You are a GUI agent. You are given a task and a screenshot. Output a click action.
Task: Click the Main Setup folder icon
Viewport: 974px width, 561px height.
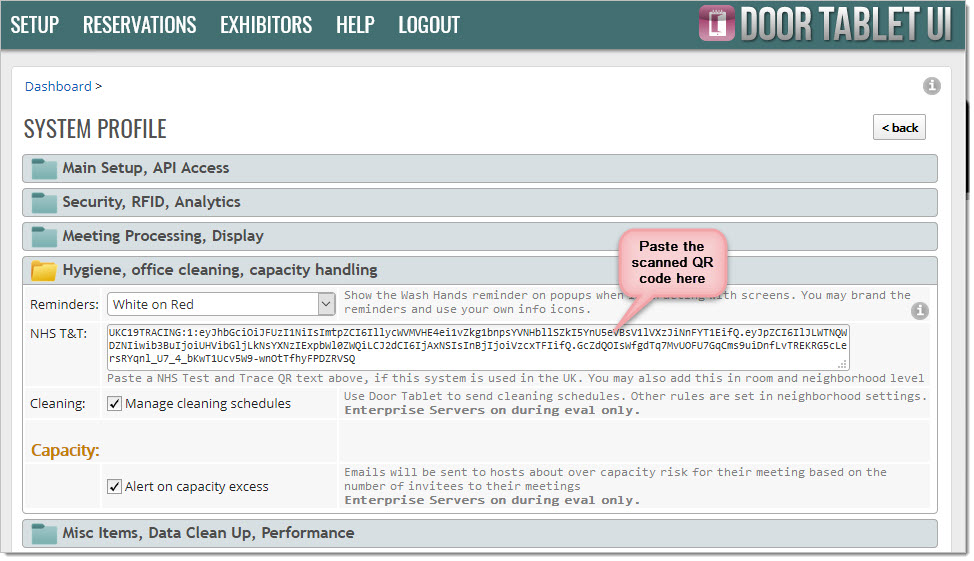coord(44,168)
